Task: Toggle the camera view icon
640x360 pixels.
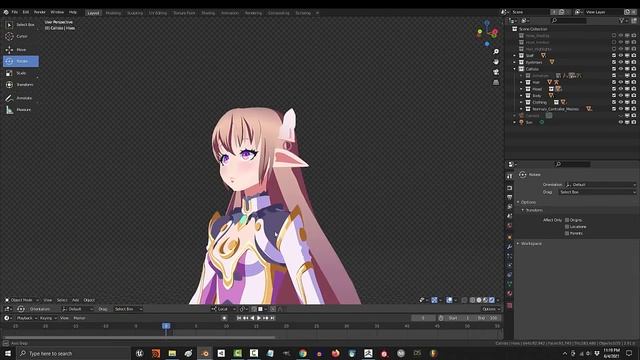Action: [496, 72]
